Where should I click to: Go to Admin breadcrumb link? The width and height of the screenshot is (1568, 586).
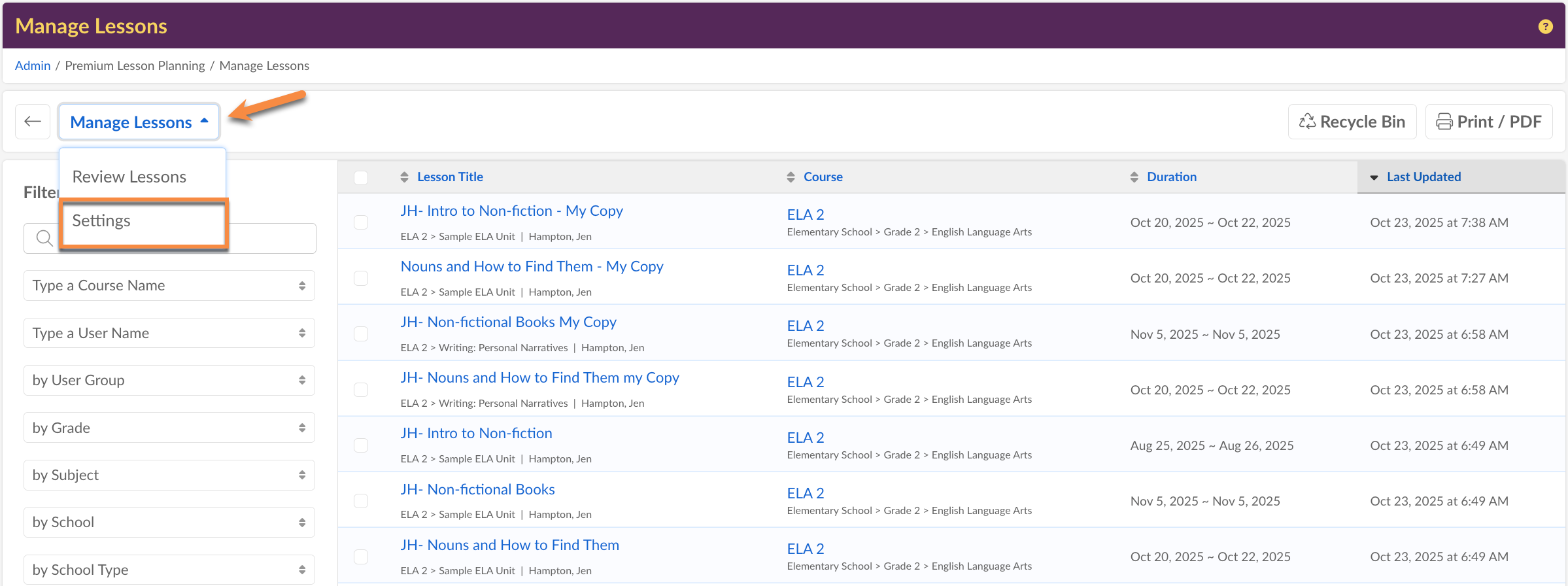click(33, 65)
